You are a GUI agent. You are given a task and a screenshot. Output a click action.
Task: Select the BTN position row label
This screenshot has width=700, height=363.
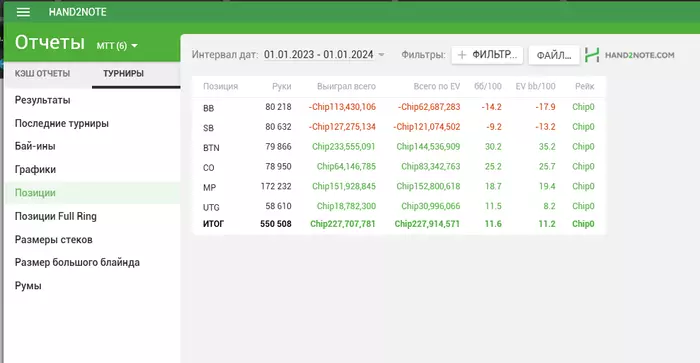click(x=211, y=148)
